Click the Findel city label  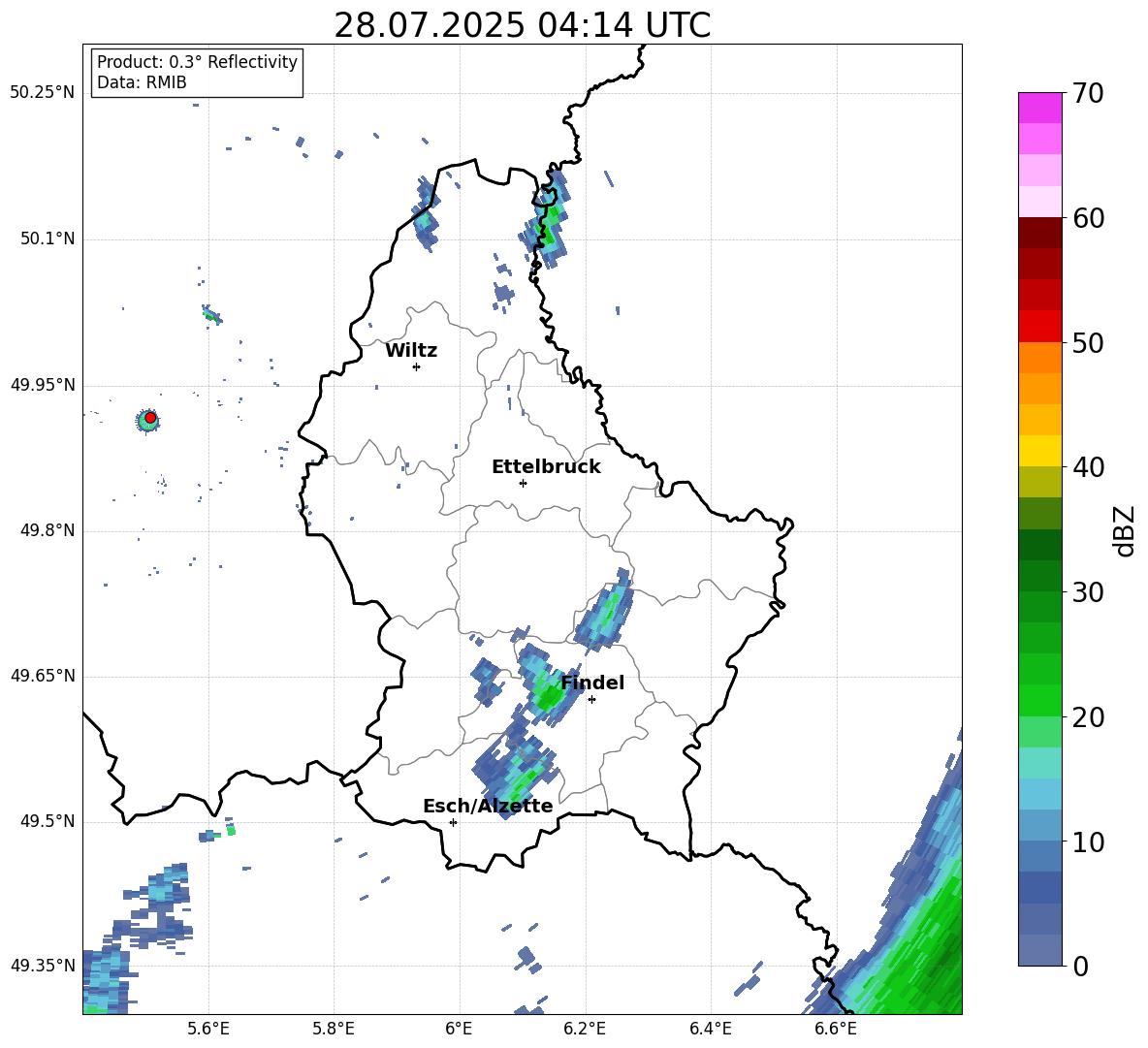pos(592,683)
